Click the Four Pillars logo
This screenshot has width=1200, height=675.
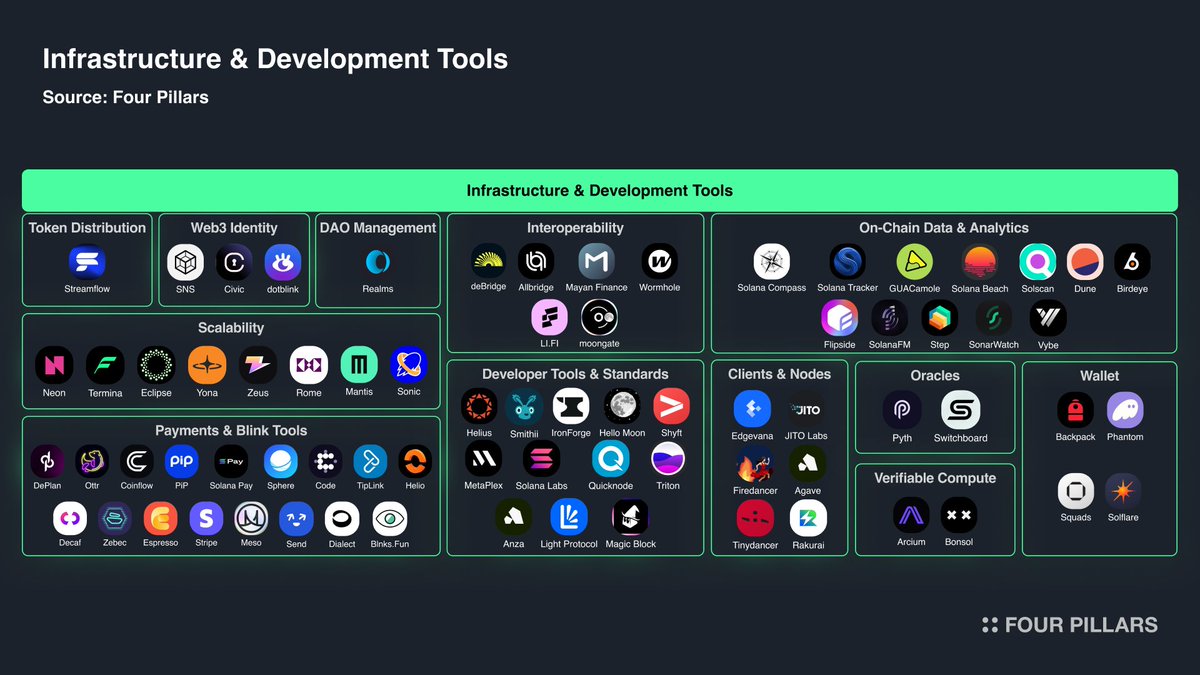click(1069, 625)
